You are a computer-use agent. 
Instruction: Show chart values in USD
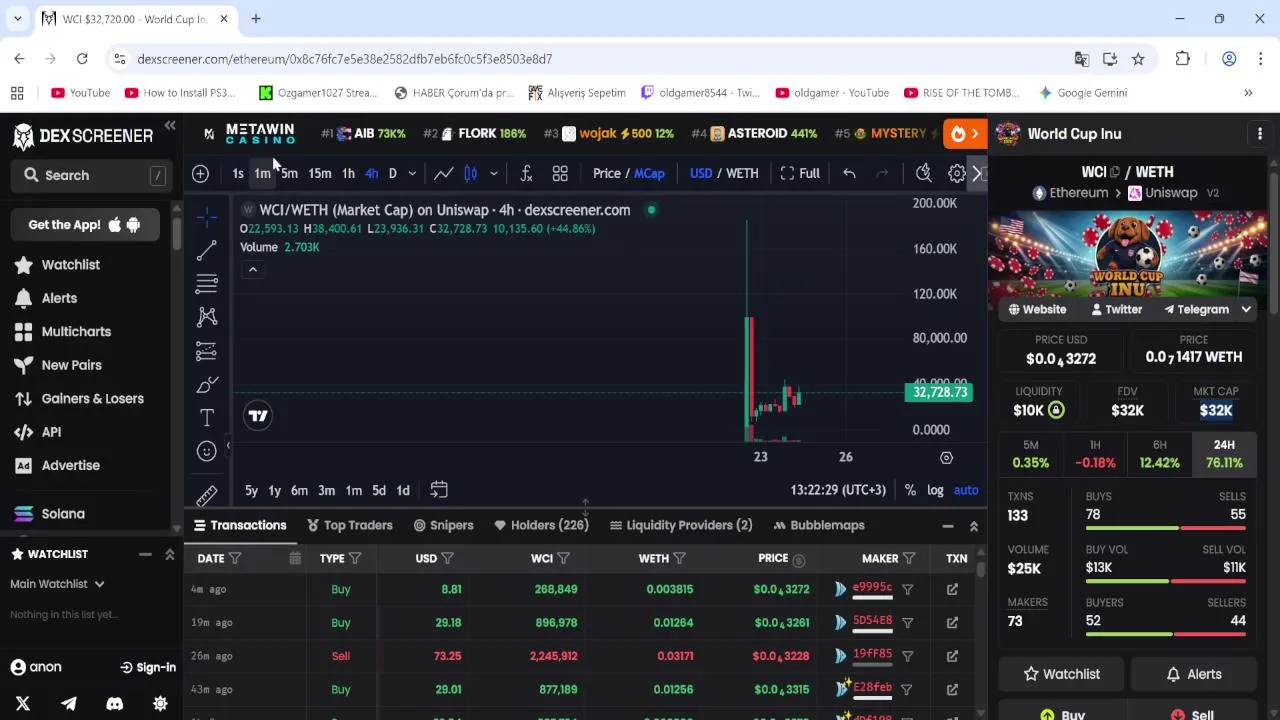[701, 174]
